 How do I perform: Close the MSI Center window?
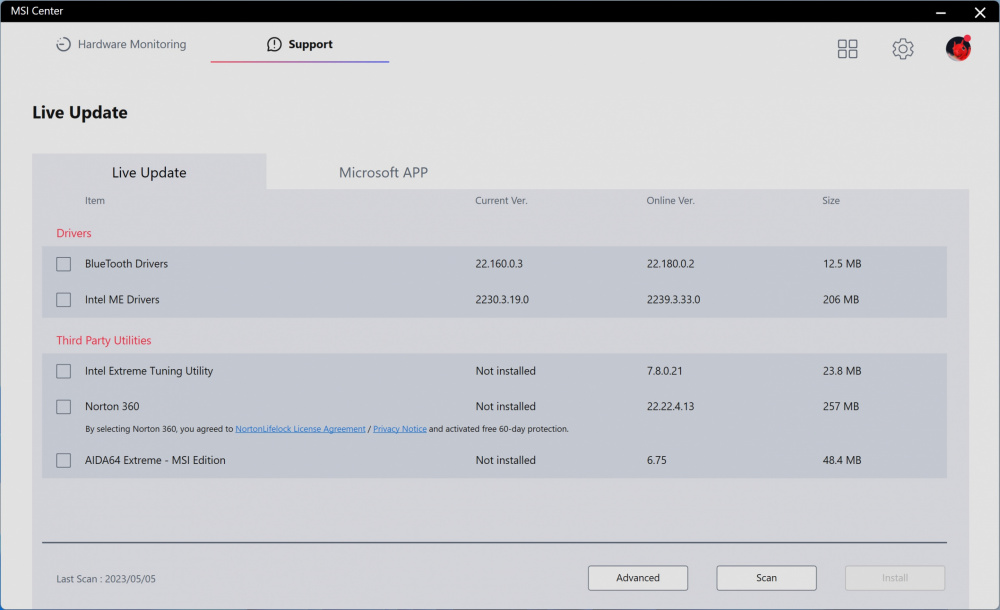point(980,12)
